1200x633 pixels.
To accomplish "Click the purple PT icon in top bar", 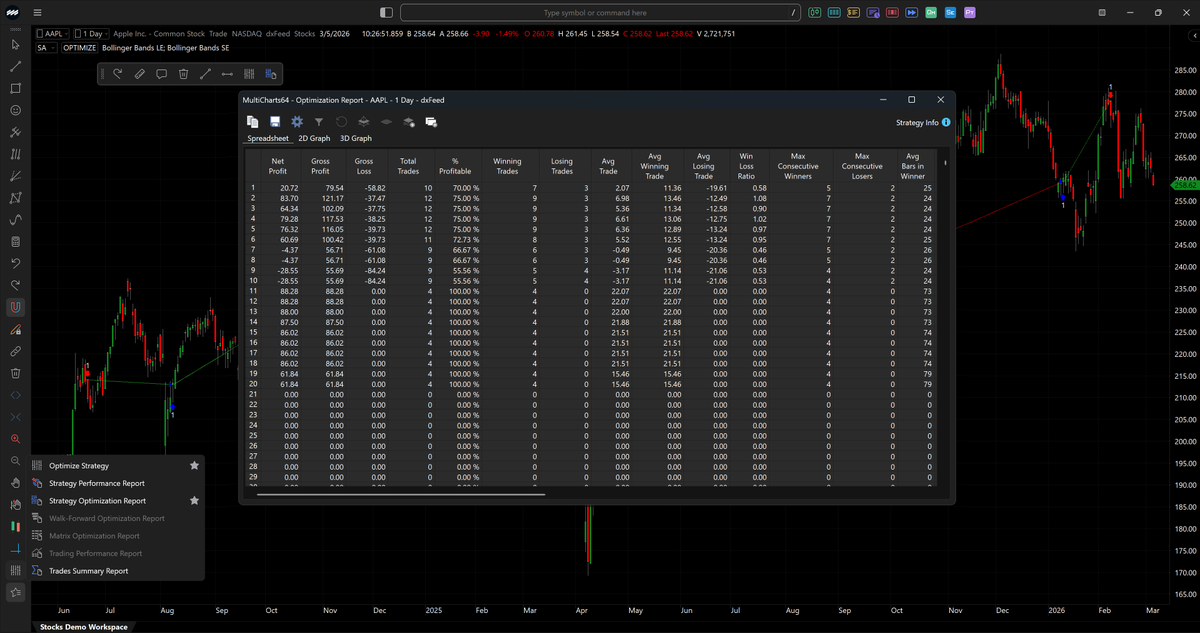I will [x=970, y=13].
